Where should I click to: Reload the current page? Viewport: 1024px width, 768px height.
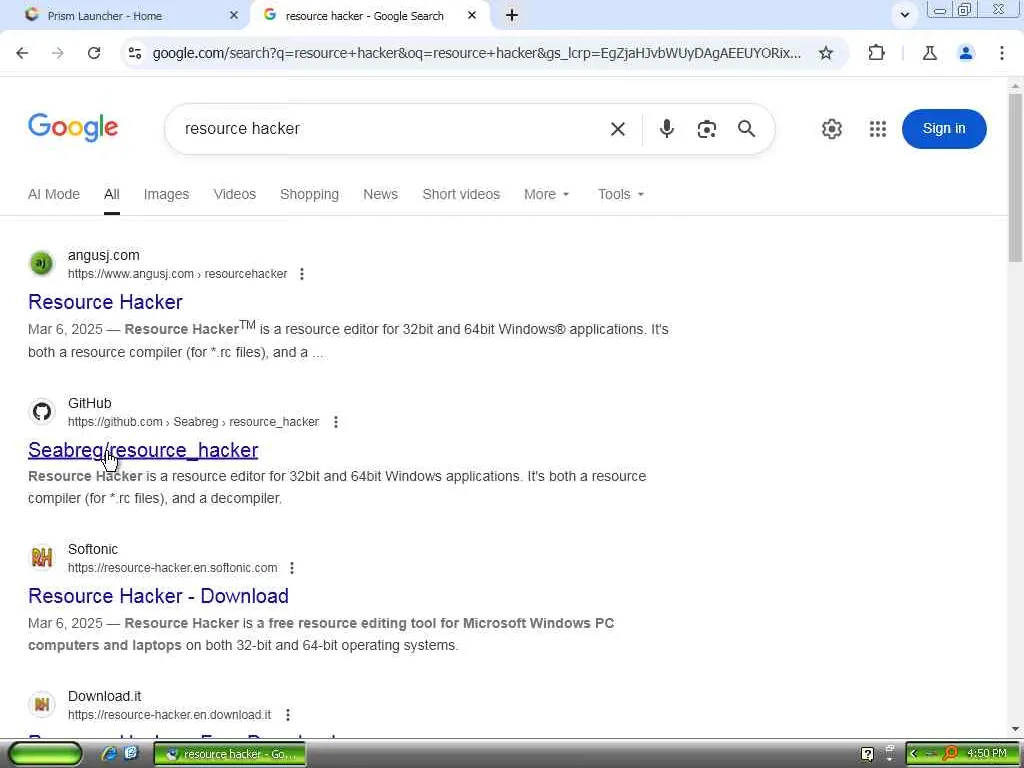pos(94,53)
